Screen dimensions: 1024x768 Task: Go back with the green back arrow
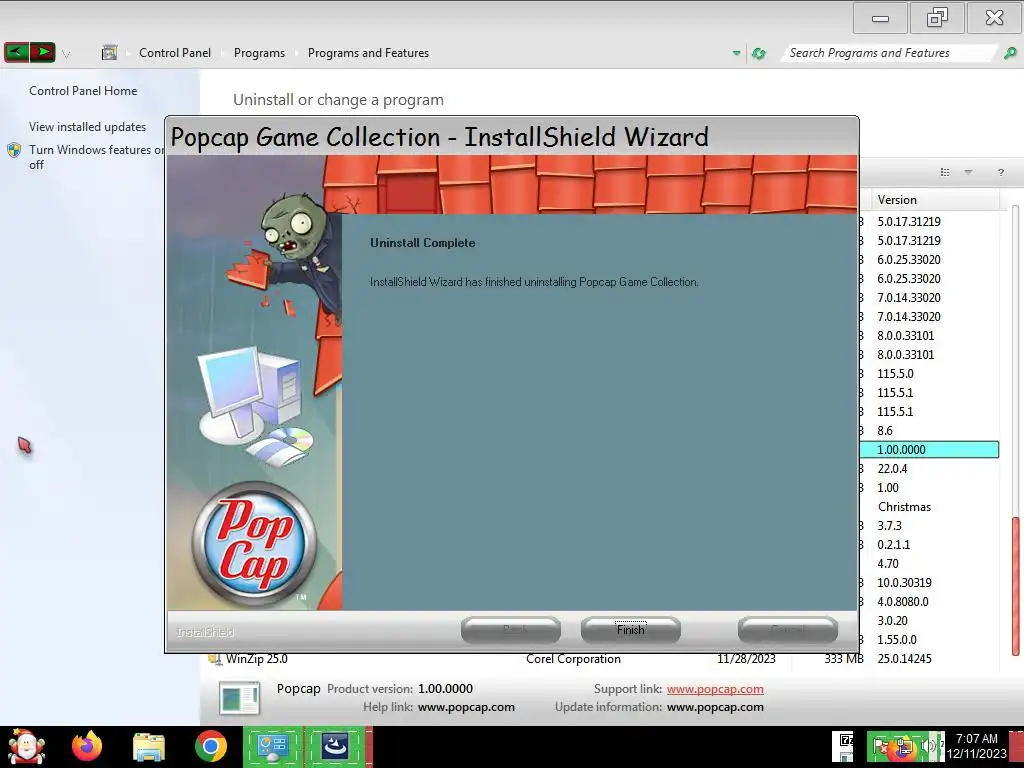pos(17,52)
